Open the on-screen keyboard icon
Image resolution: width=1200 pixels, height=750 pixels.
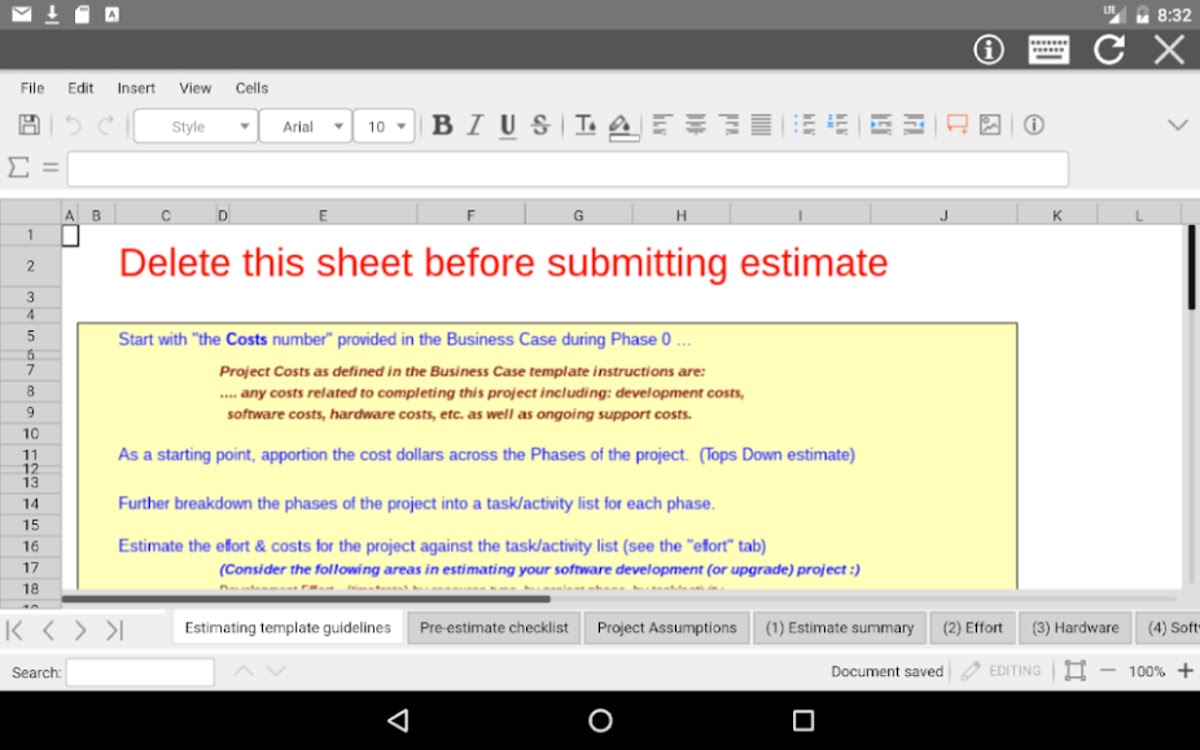click(x=1048, y=50)
